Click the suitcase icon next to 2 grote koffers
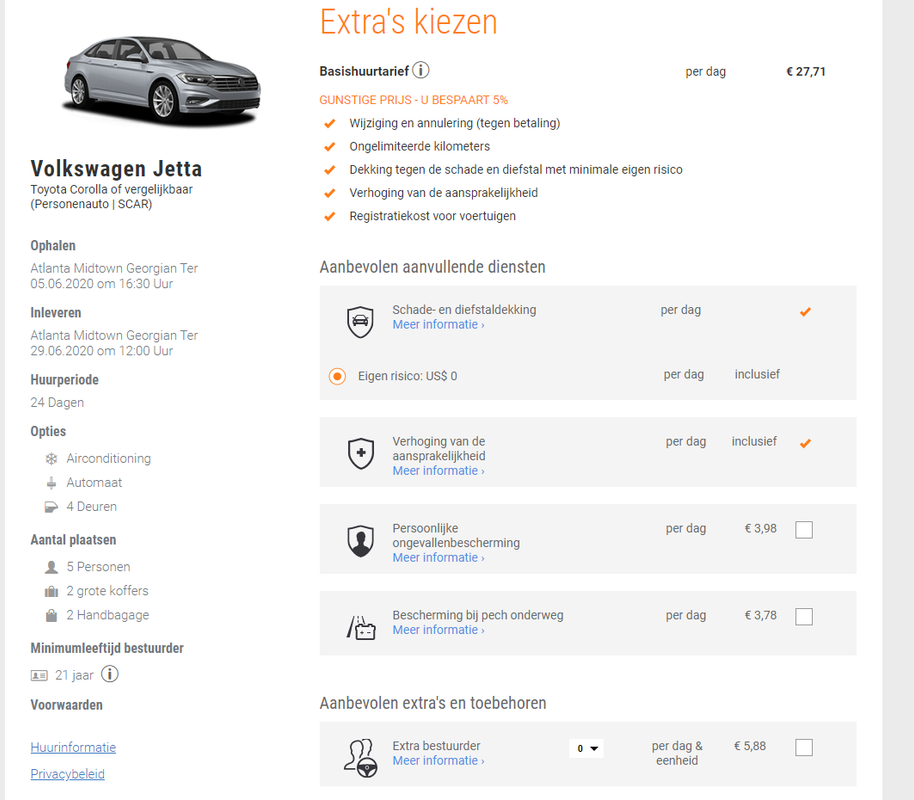The width and height of the screenshot is (914, 800). coord(51,591)
